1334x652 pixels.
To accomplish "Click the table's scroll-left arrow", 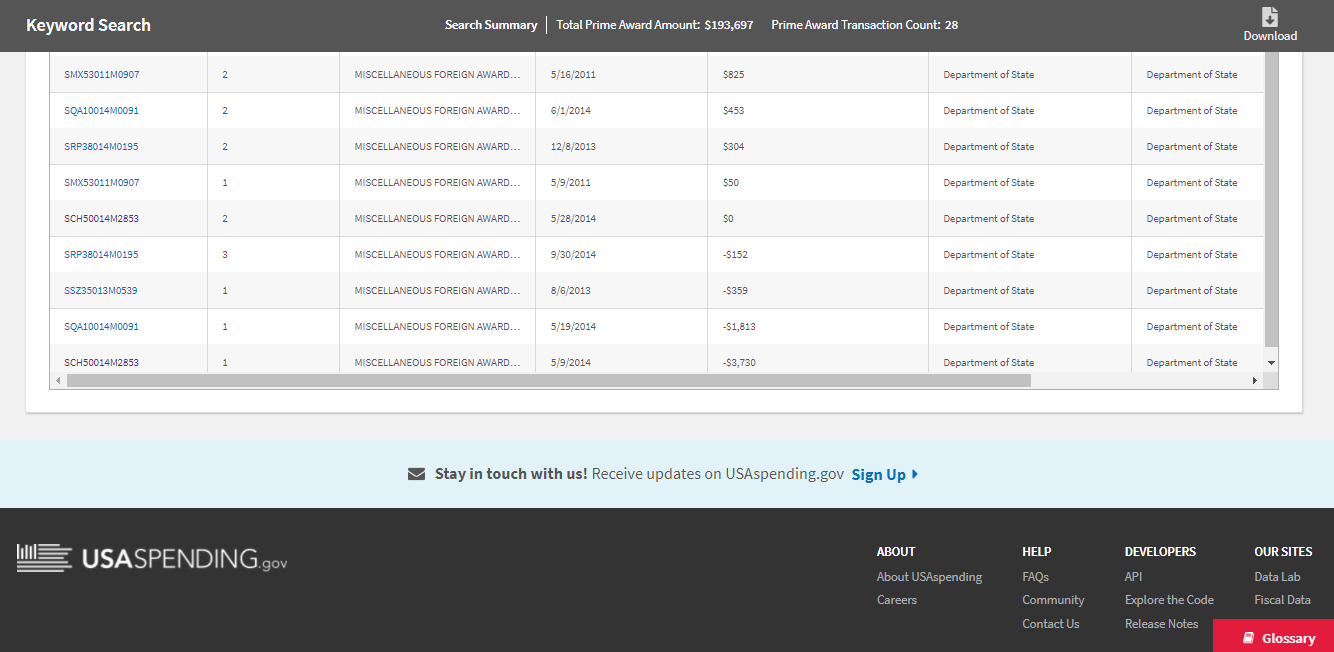I will [x=58, y=380].
